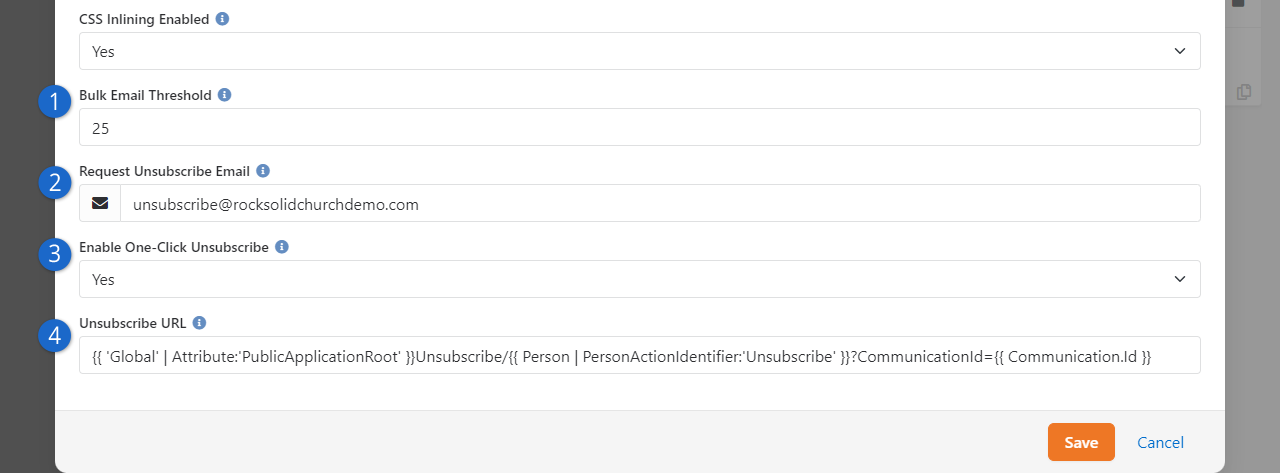Click the blue number 2 callout badge

coord(55,182)
